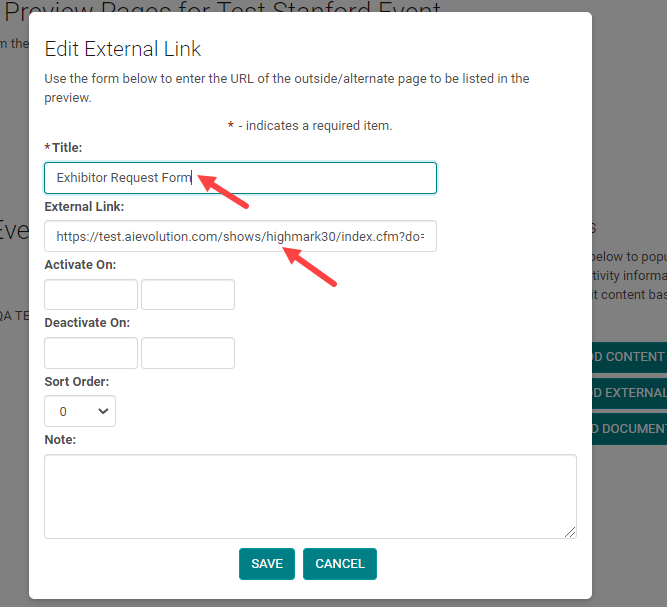This screenshot has height=607, width=667.
Task: Click inside the Note text area
Action: [x=310, y=497]
